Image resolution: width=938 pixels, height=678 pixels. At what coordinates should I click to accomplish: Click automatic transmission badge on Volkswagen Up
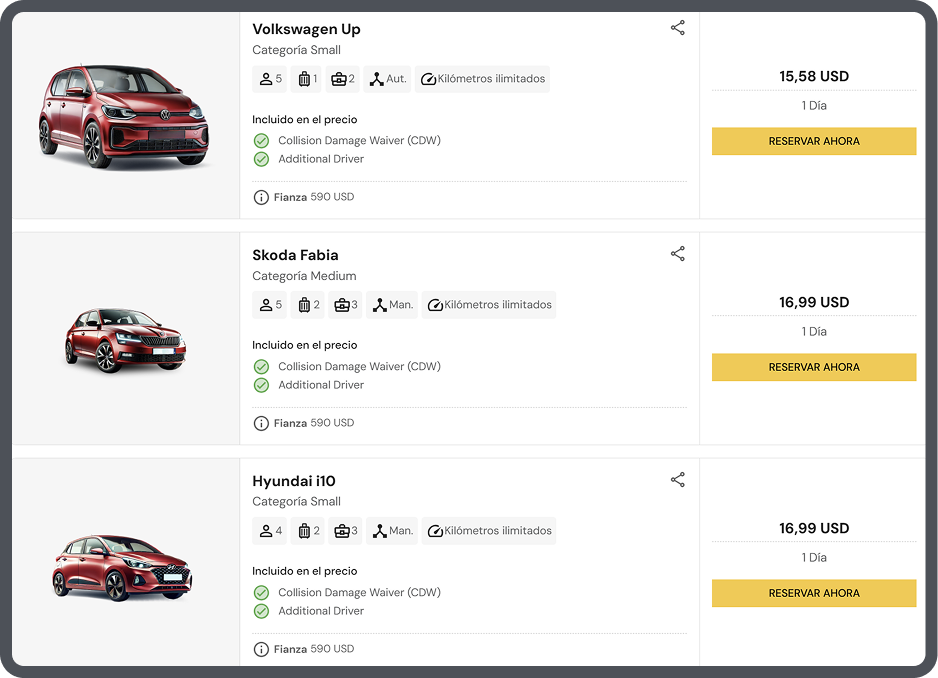pos(387,79)
